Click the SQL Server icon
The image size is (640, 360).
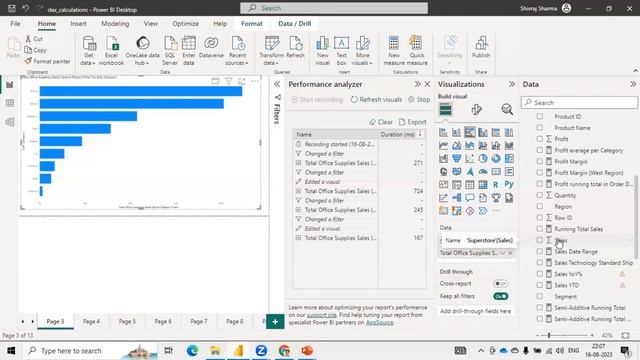[170, 51]
